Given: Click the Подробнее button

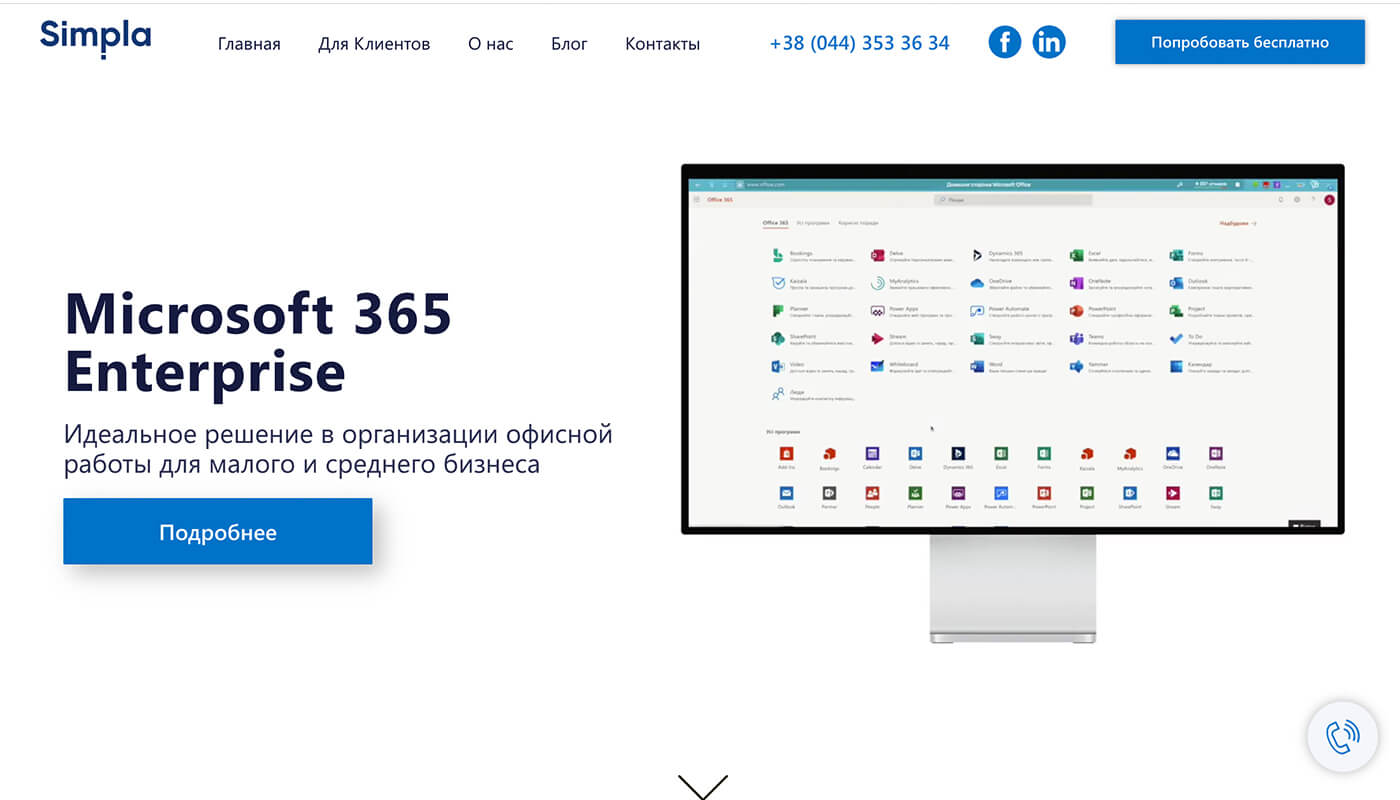Looking at the screenshot, I should [x=218, y=532].
